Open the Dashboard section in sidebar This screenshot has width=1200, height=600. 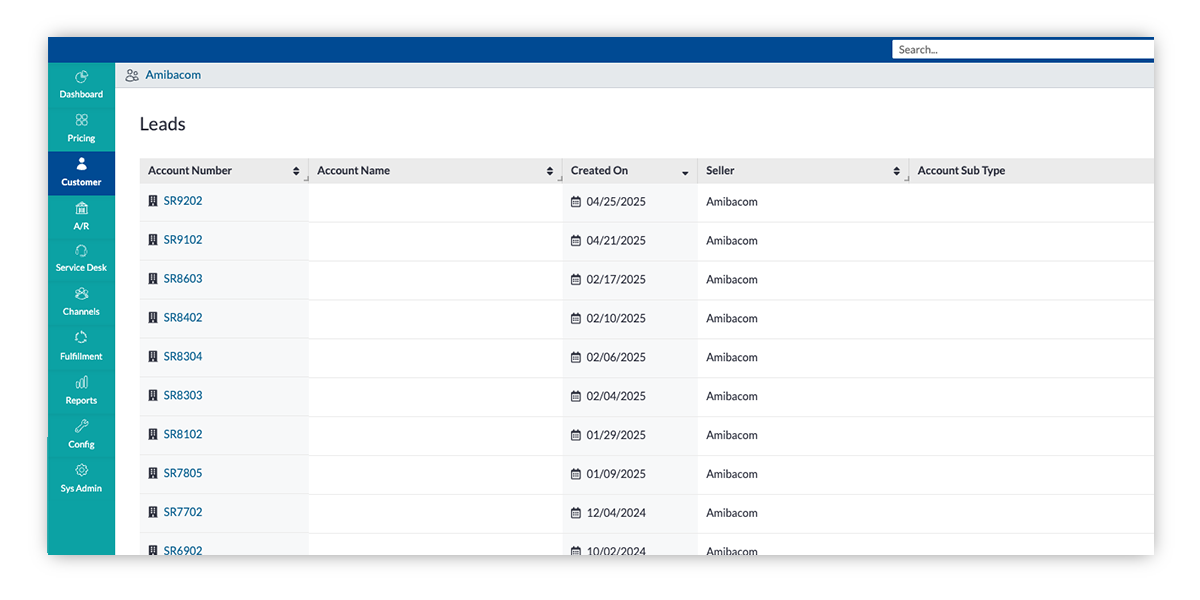click(81, 84)
